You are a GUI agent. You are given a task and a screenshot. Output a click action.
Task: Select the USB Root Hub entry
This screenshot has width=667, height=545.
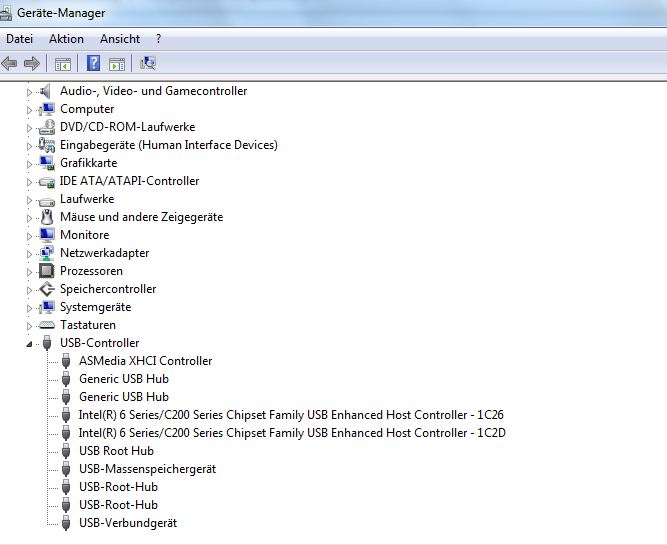click(x=117, y=451)
